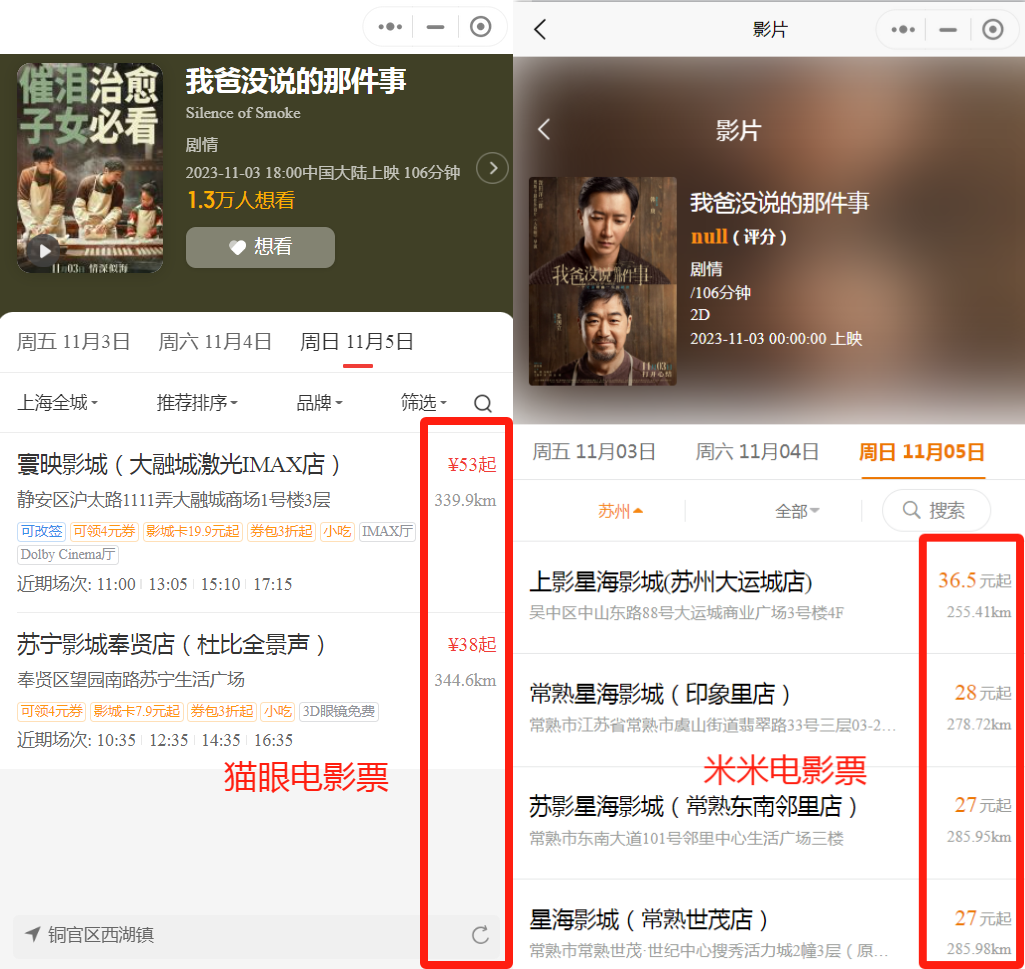Open the more menu in Mimi ticket app
Image resolution: width=1025 pixels, height=969 pixels.
coord(903,29)
